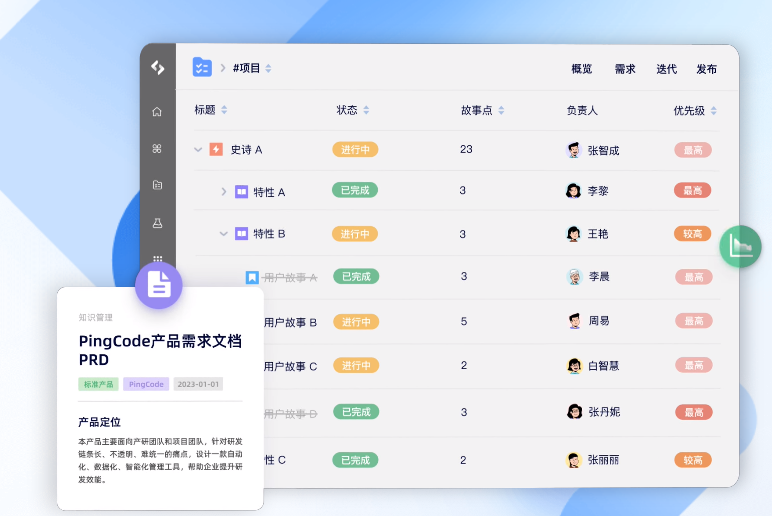Click story points value 23

point(466,149)
